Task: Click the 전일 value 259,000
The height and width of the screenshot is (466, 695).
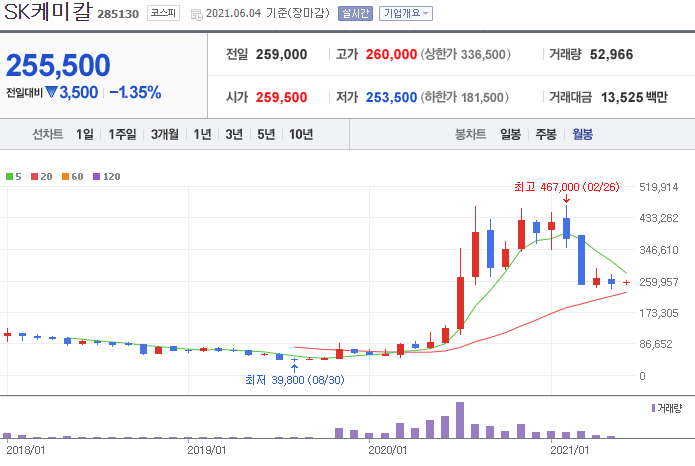Action: 281,55
